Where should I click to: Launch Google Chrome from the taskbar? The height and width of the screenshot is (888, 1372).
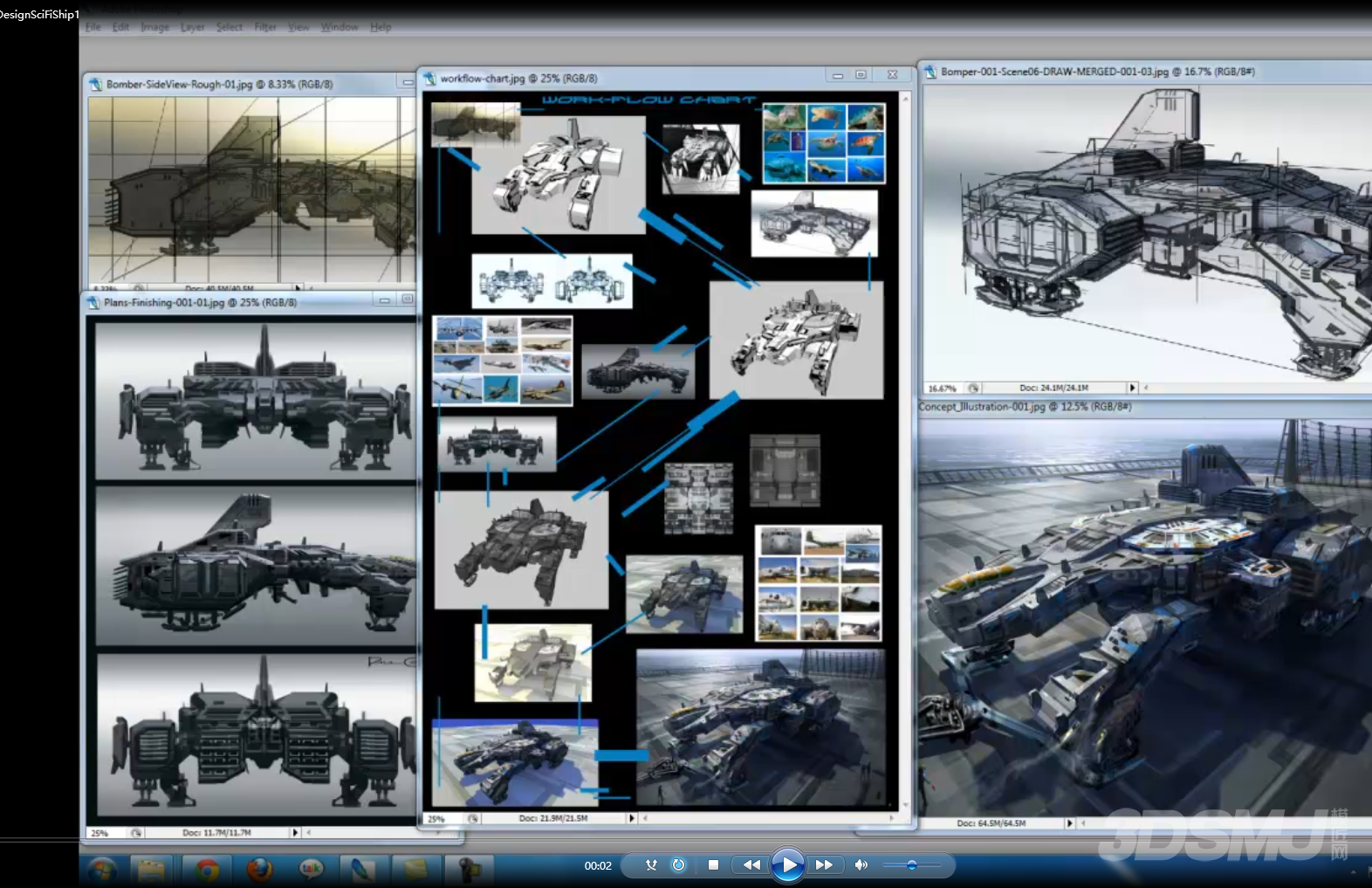[207, 870]
